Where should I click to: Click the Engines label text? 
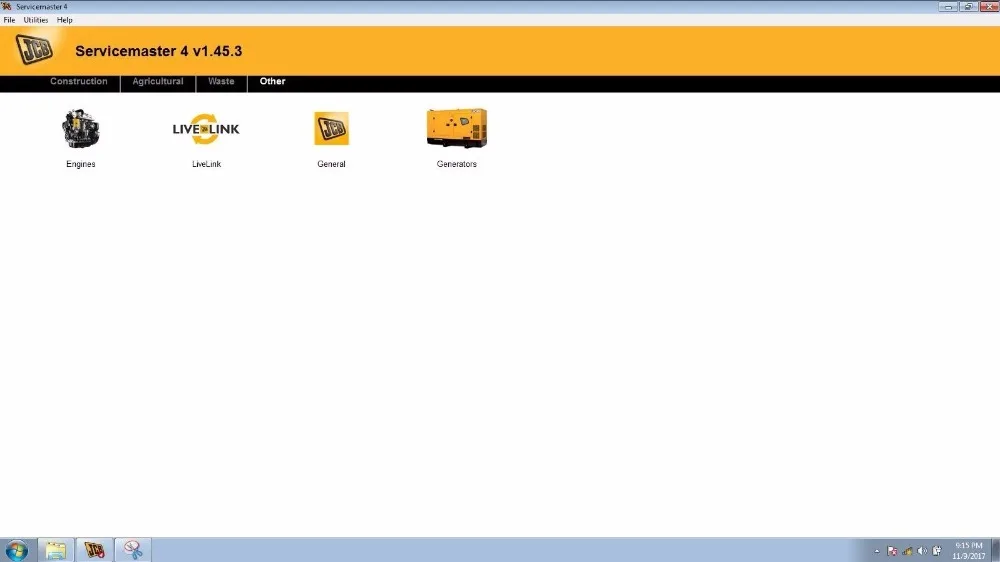[x=80, y=164]
